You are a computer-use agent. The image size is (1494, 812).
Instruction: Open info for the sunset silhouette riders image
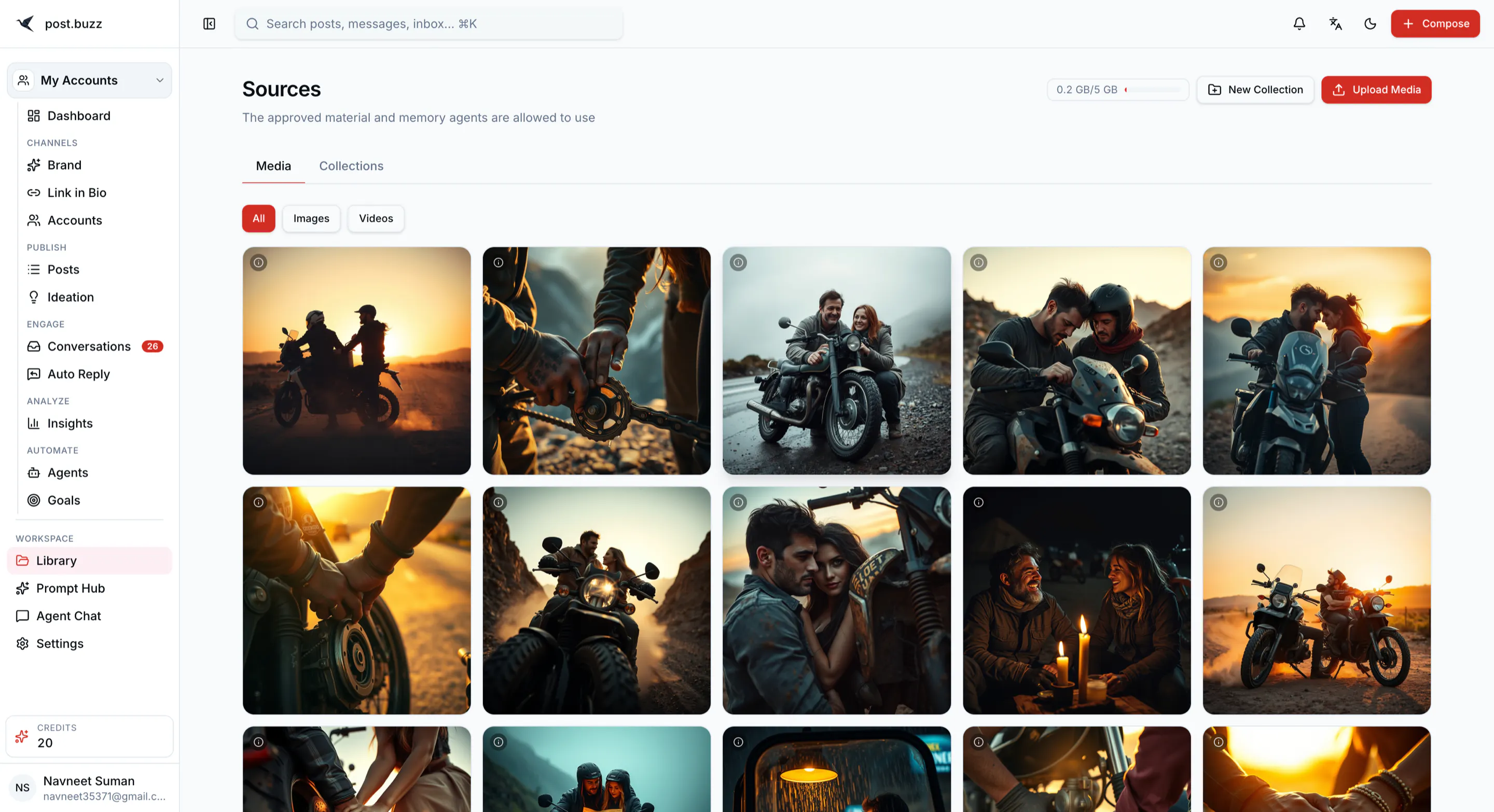point(259,262)
